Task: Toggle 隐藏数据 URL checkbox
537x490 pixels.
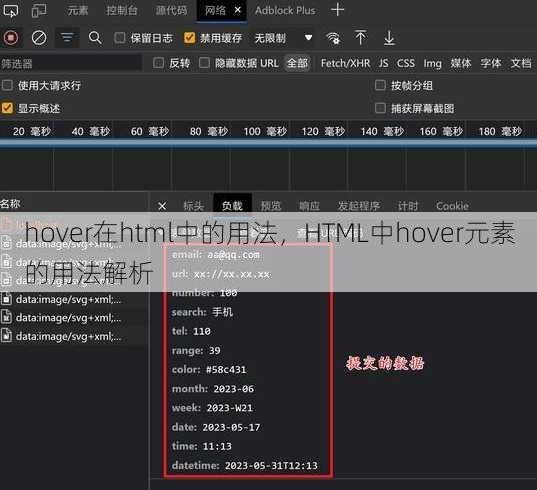Action: [204, 63]
